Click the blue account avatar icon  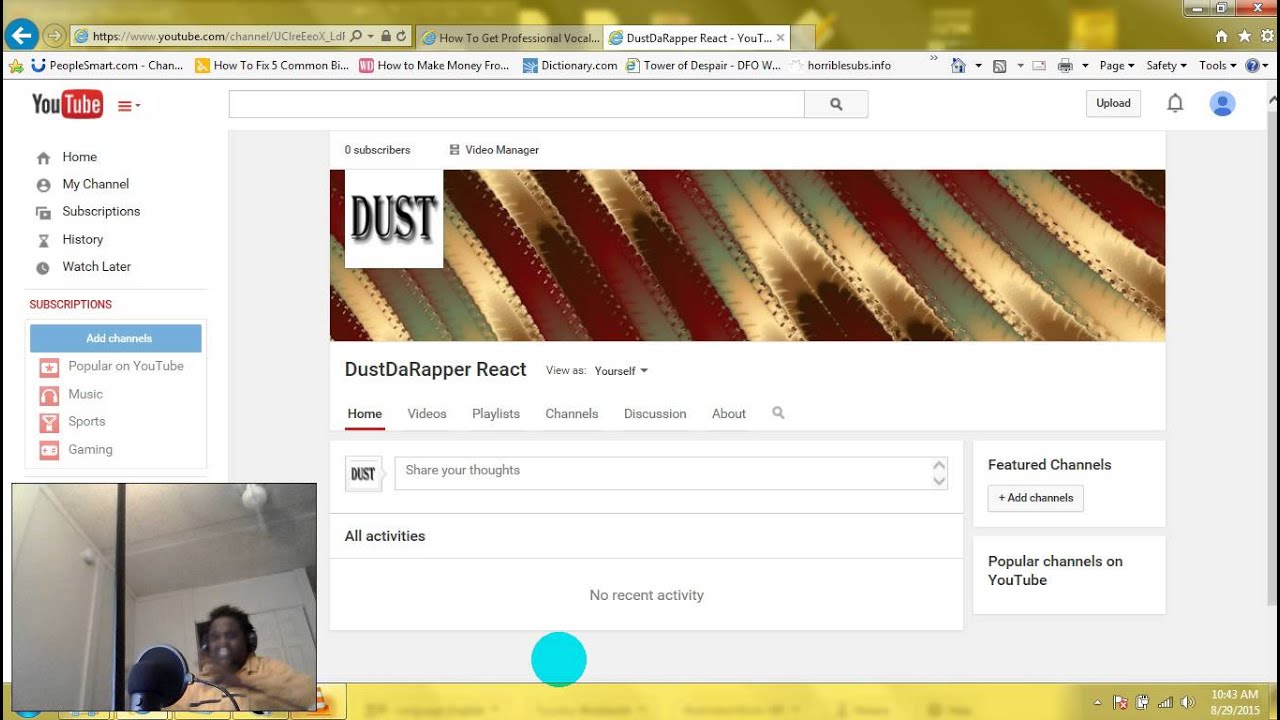pyautogui.click(x=1222, y=103)
